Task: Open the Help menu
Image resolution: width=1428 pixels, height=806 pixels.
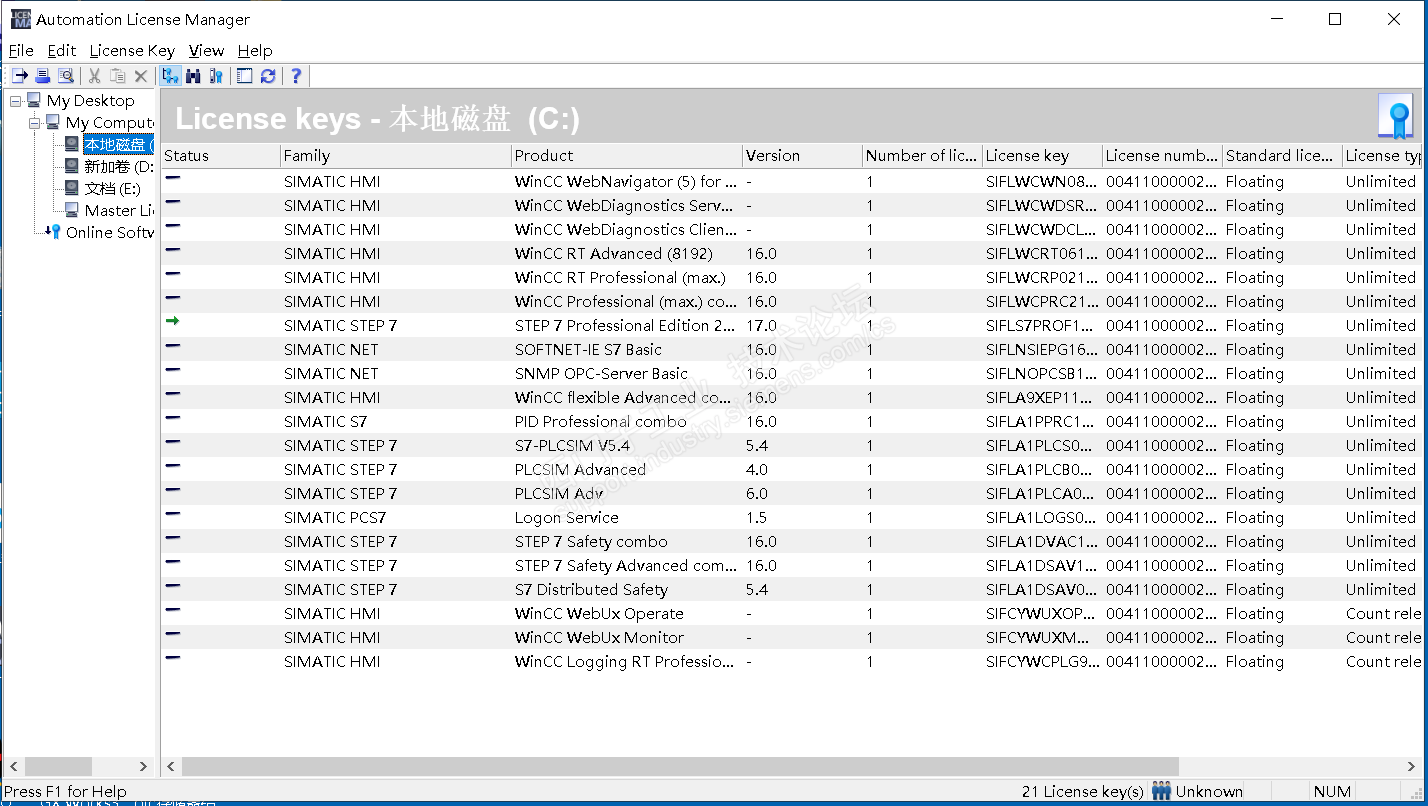Action: [255, 50]
